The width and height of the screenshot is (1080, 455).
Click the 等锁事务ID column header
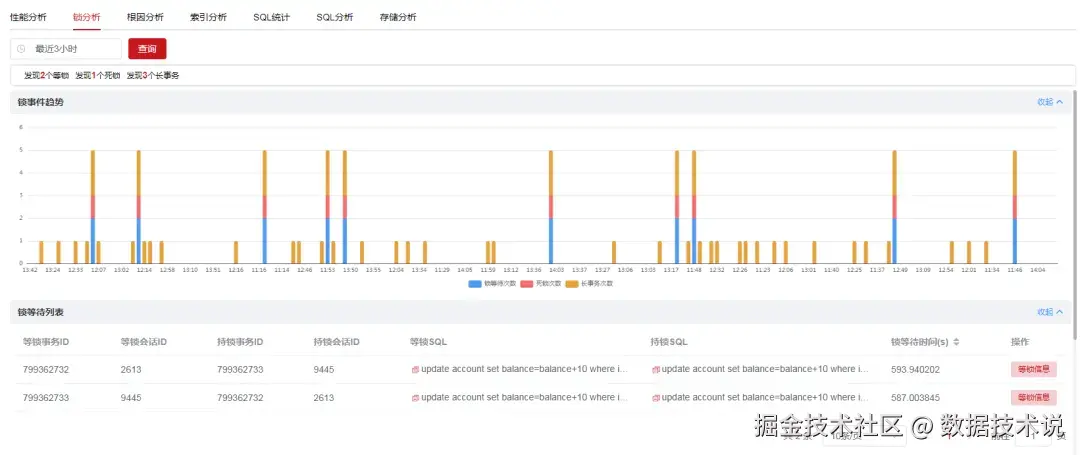point(46,342)
